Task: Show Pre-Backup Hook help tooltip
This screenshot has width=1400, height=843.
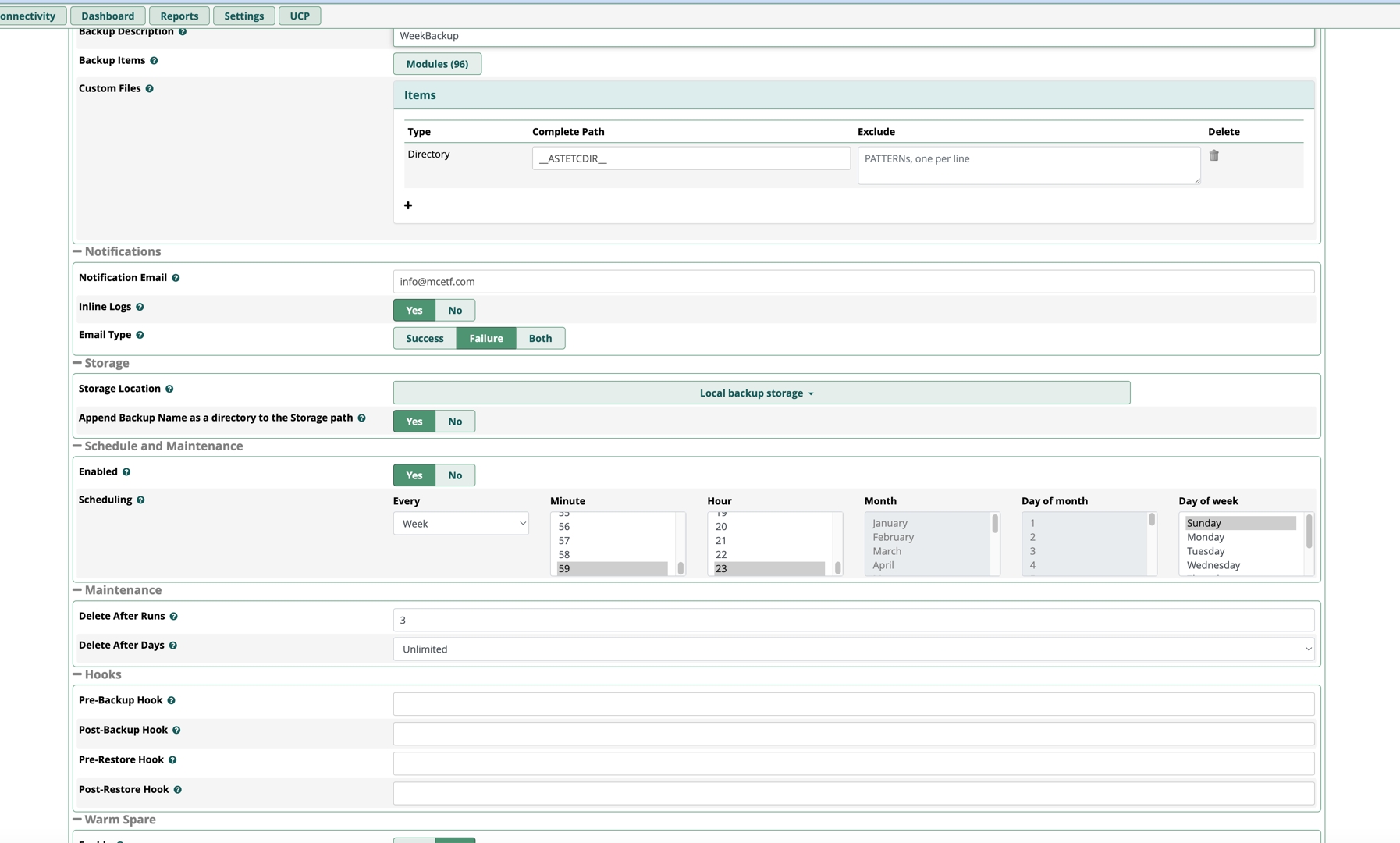Action: (171, 701)
